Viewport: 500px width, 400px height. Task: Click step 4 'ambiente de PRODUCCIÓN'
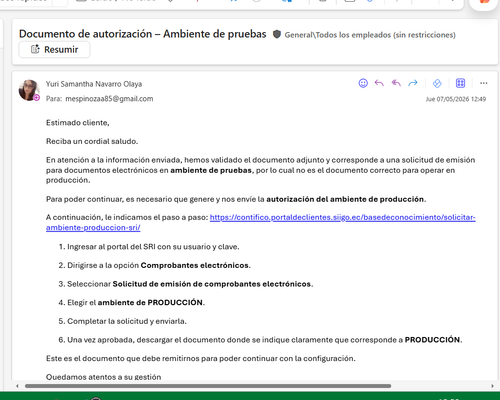(150, 303)
